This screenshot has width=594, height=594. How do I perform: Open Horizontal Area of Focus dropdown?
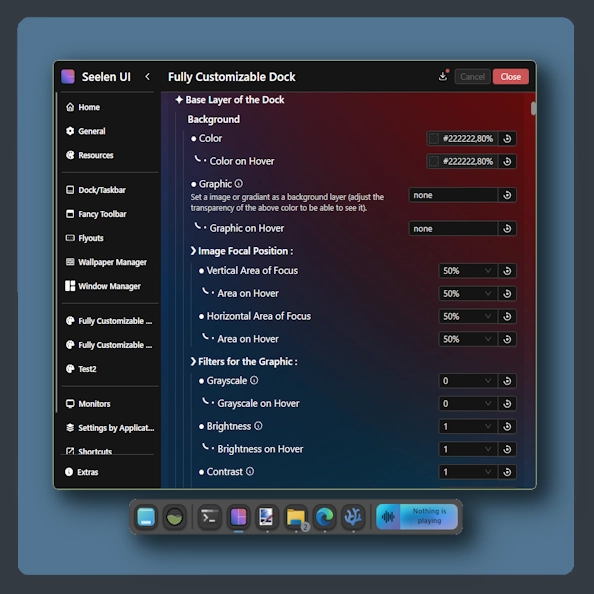[468, 316]
